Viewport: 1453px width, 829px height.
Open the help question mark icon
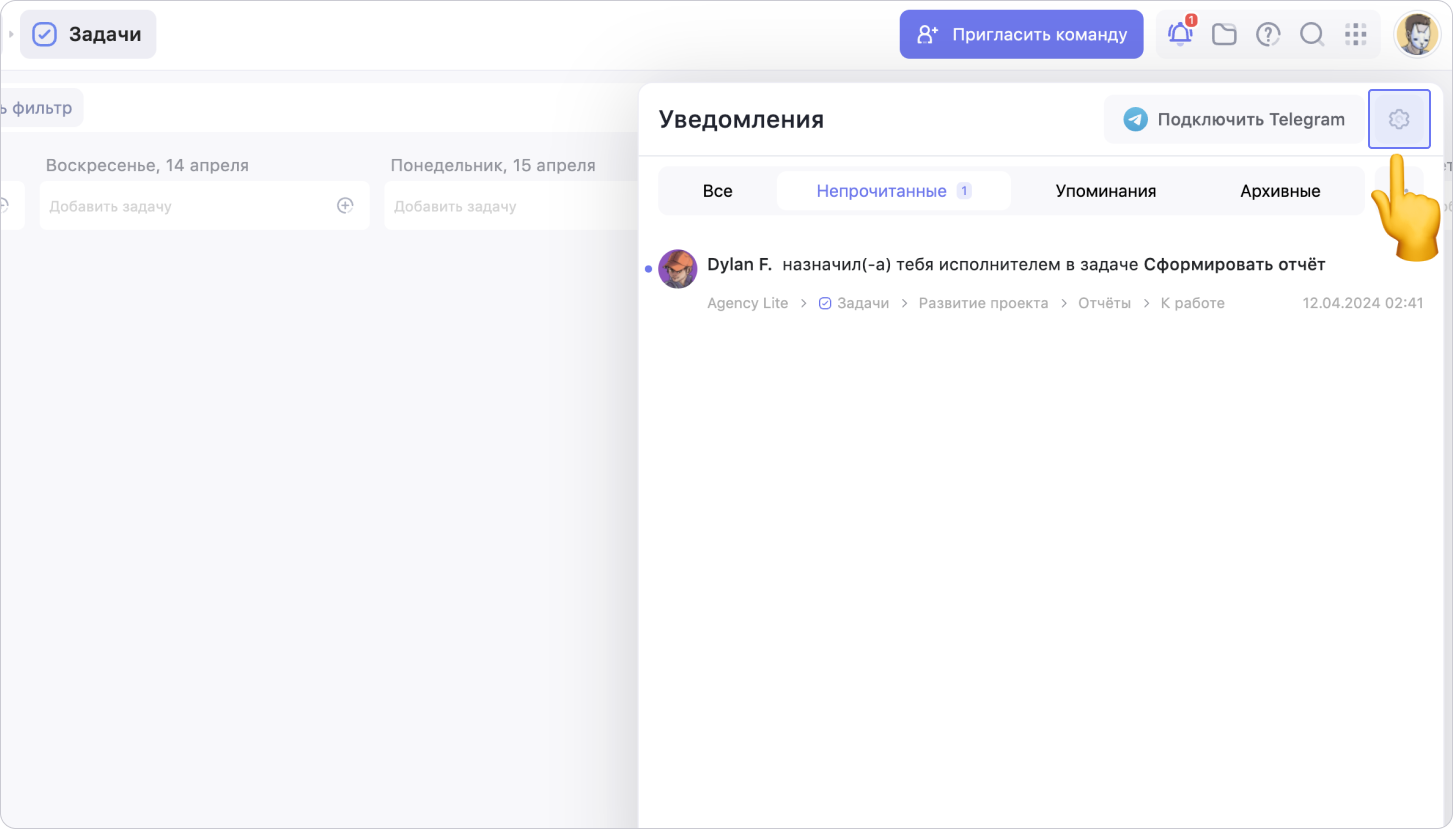point(1268,35)
